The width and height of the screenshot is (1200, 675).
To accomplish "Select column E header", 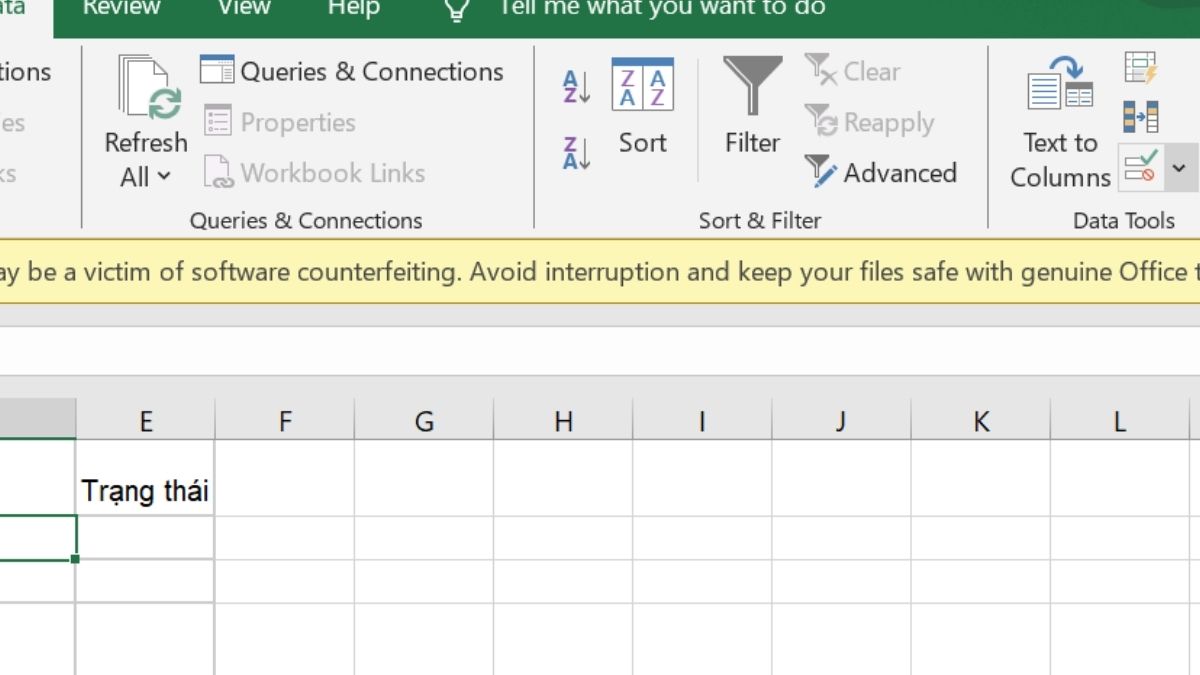I will (x=145, y=421).
